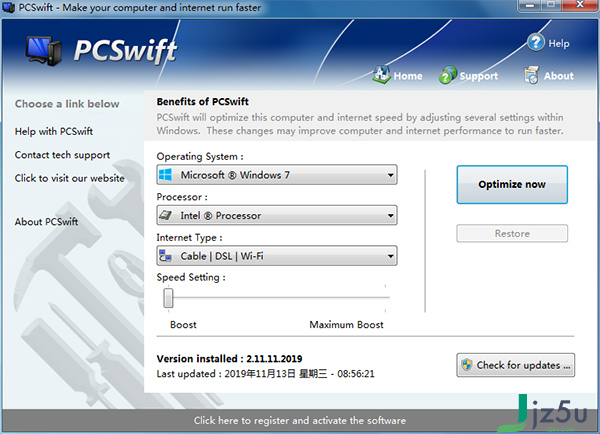
Task: Click the Speed Setting slider thumb
Action: (168, 298)
